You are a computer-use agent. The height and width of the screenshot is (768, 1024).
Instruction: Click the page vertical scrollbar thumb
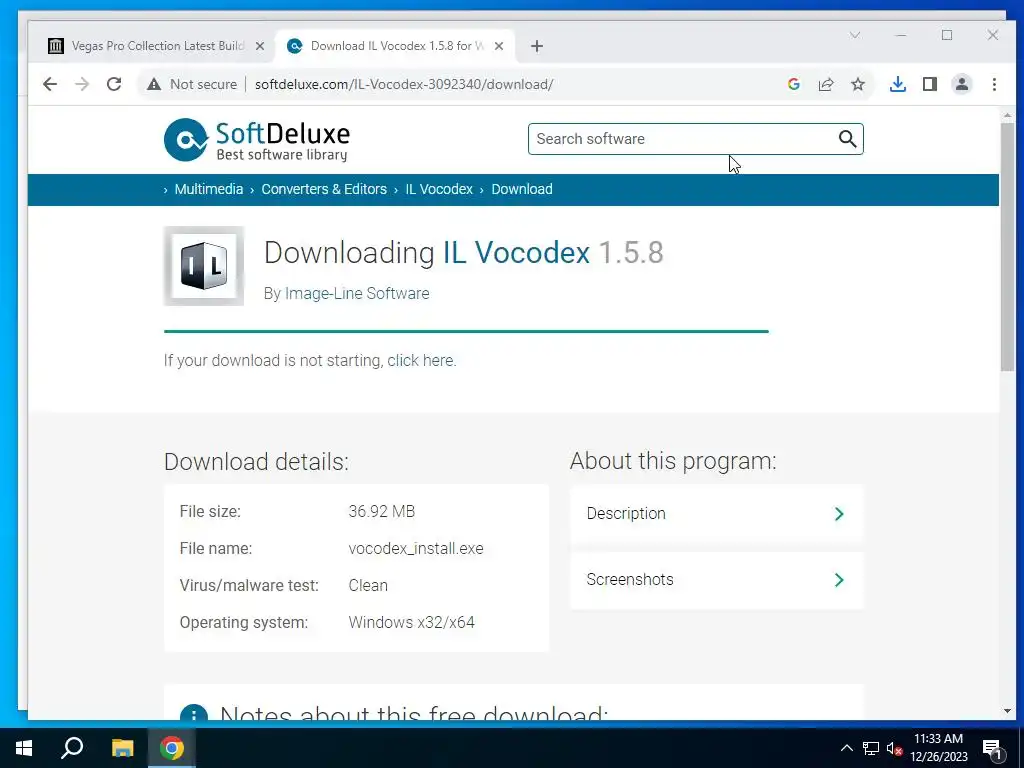1007,247
